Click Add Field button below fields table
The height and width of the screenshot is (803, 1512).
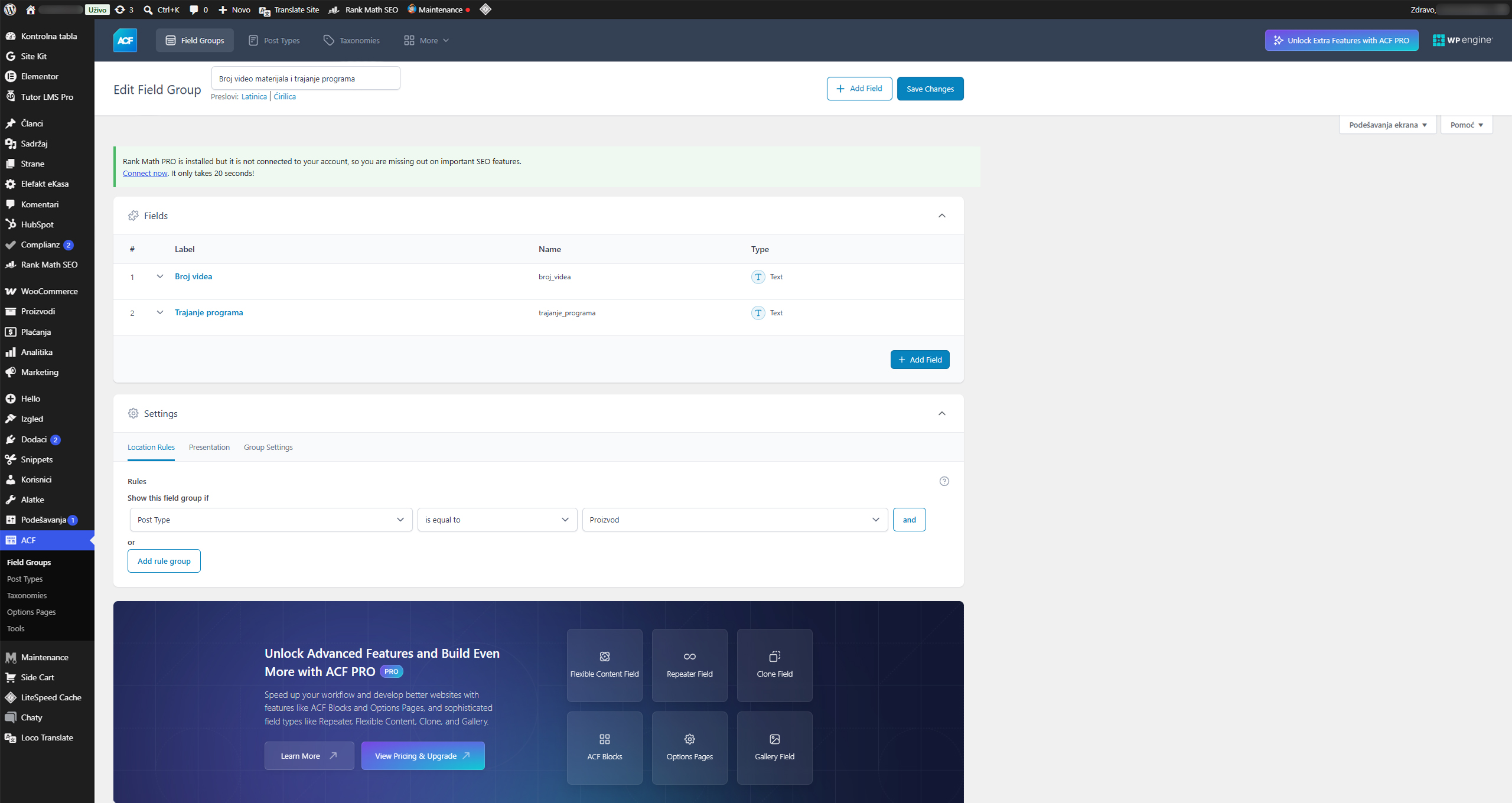[920, 360]
